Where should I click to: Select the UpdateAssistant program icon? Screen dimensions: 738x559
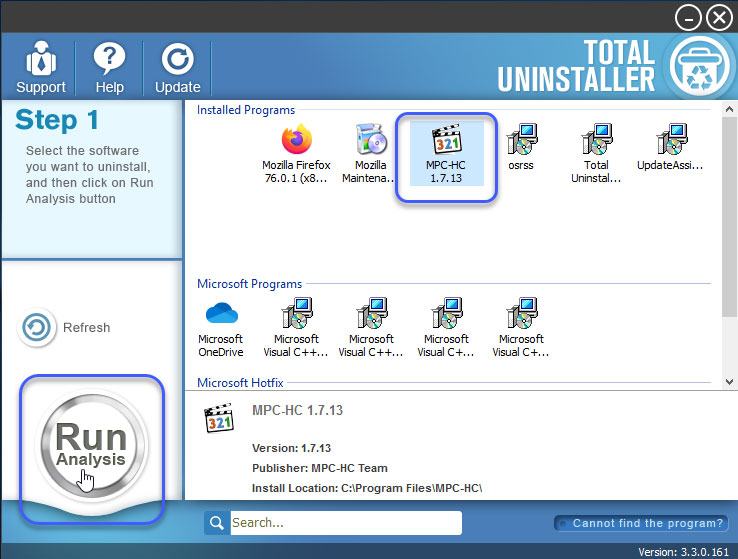(x=670, y=147)
